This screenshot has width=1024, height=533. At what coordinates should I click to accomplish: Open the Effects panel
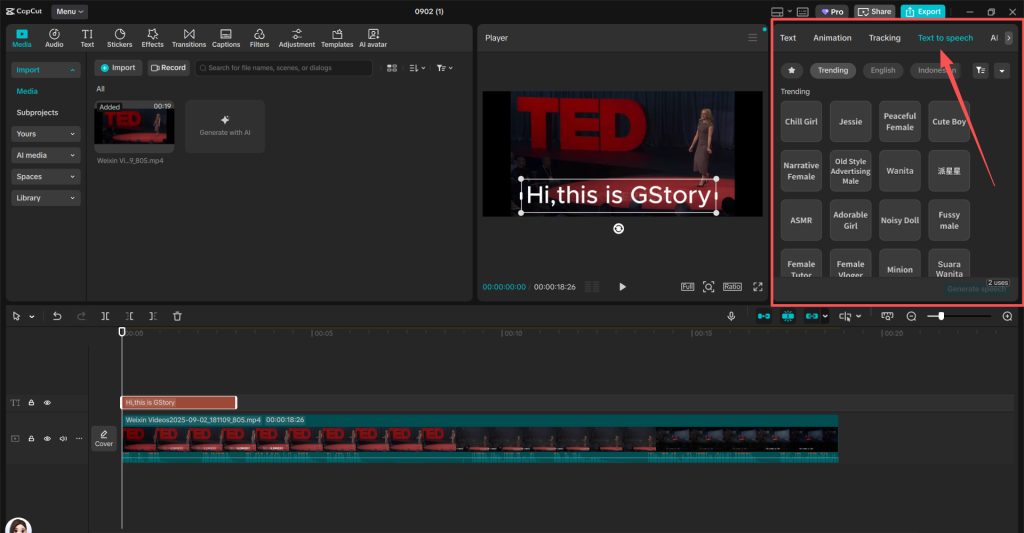click(x=152, y=38)
